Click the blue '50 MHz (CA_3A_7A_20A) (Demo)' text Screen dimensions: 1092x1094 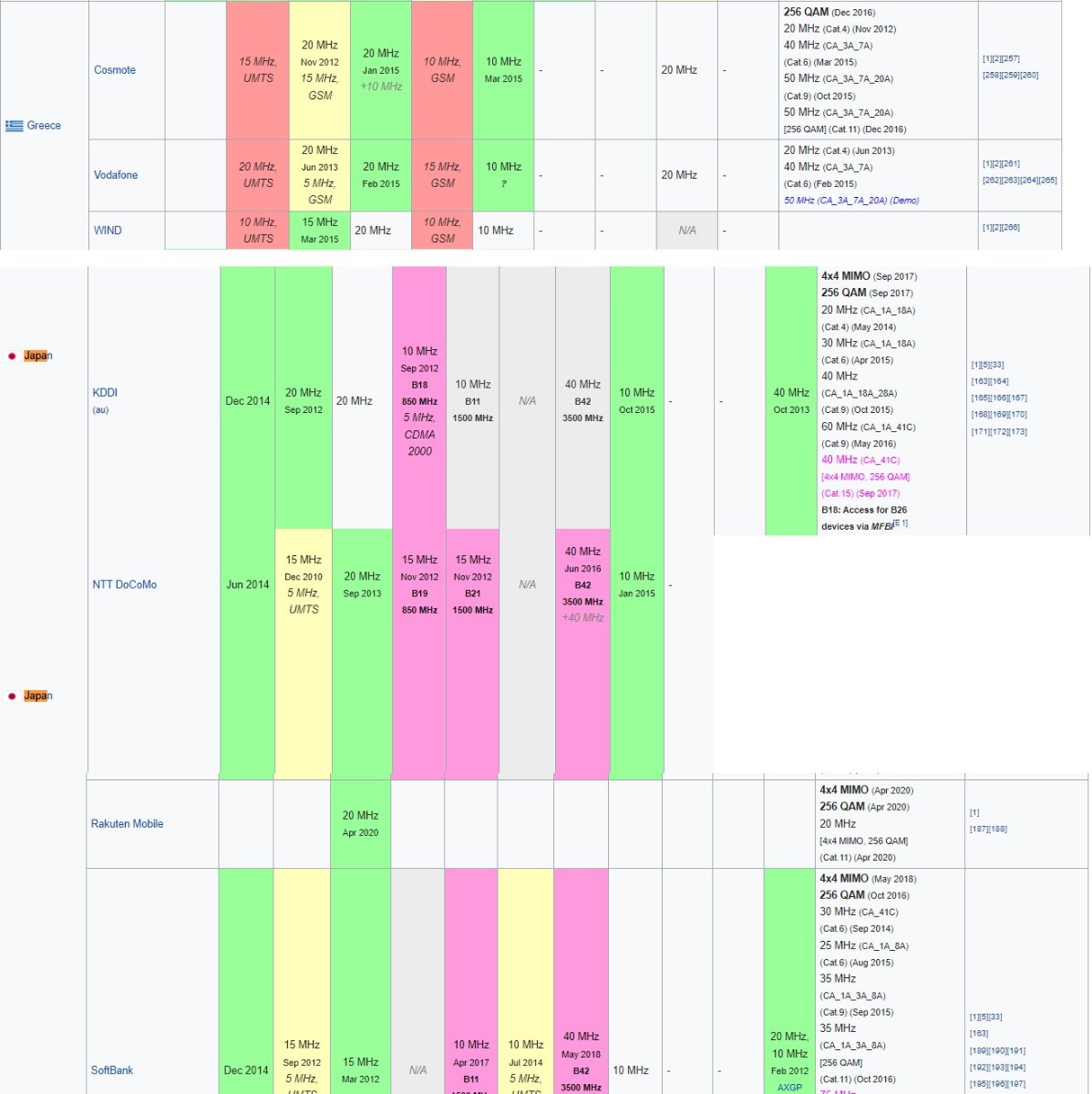pyautogui.click(x=851, y=201)
